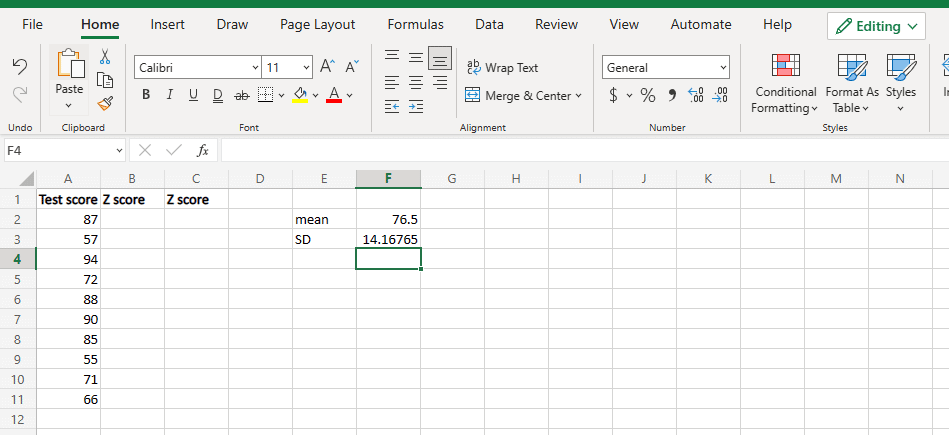Toggle Underline formatting
This screenshot has width=949, height=435.
pyautogui.click(x=194, y=95)
